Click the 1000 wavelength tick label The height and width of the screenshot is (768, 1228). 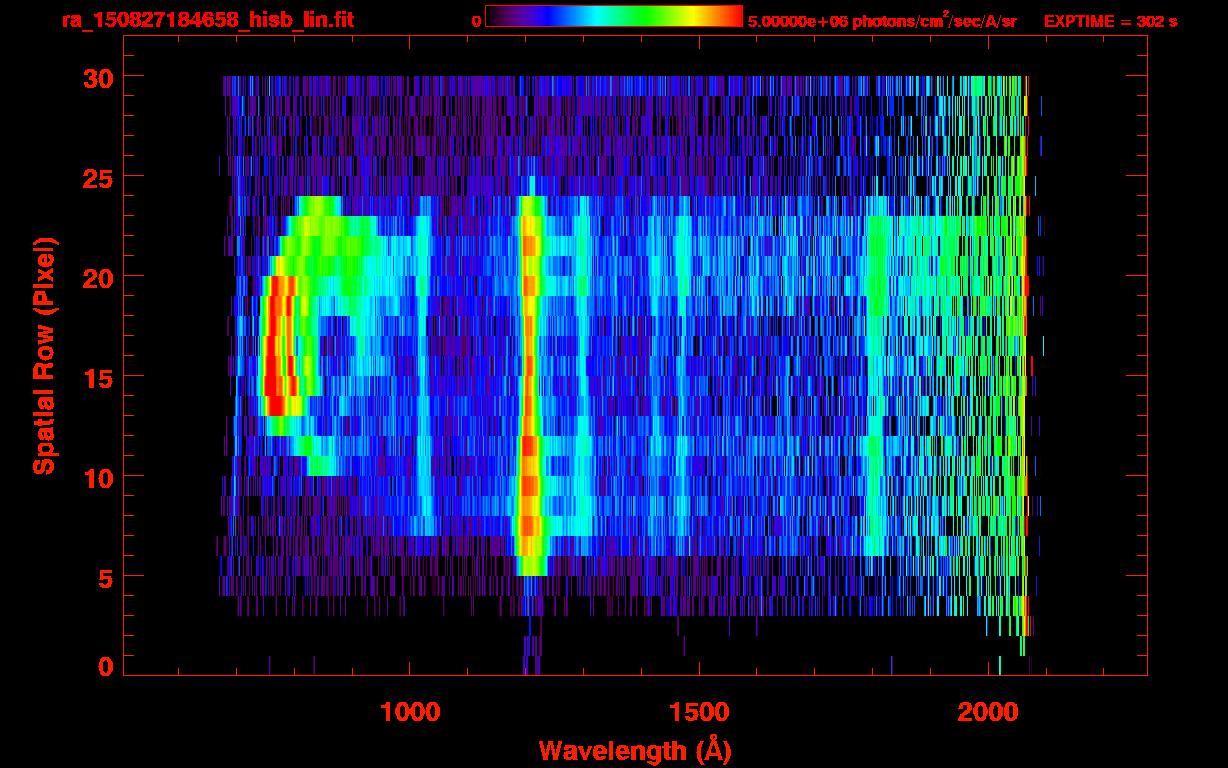(x=410, y=711)
